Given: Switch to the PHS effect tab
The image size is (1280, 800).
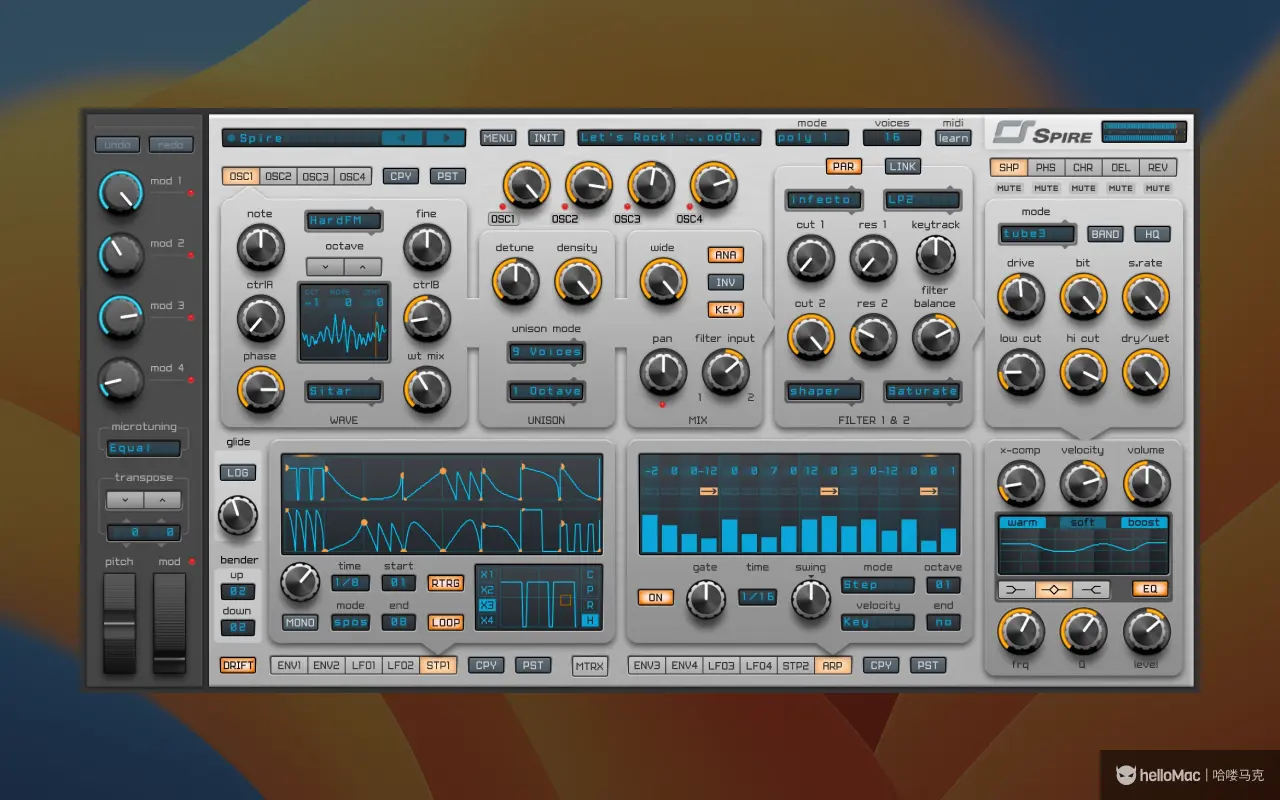Looking at the screenshot, I should pos(1045,167).
